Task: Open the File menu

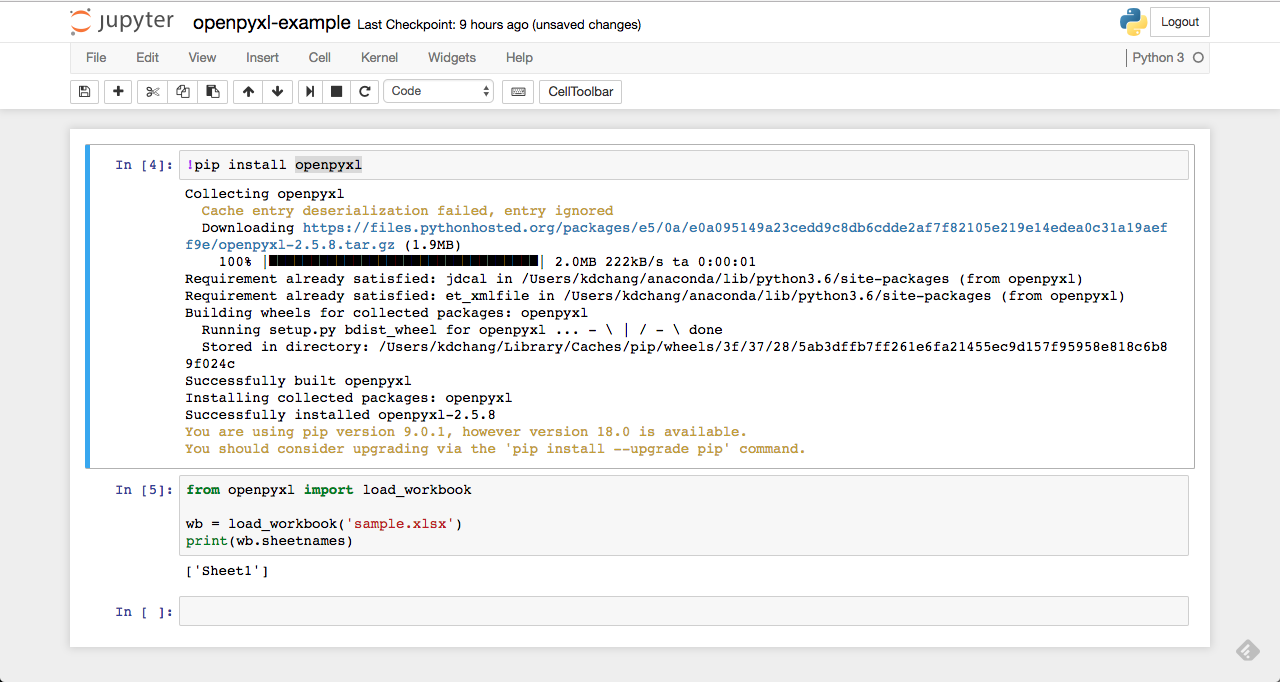Action: 95,57
